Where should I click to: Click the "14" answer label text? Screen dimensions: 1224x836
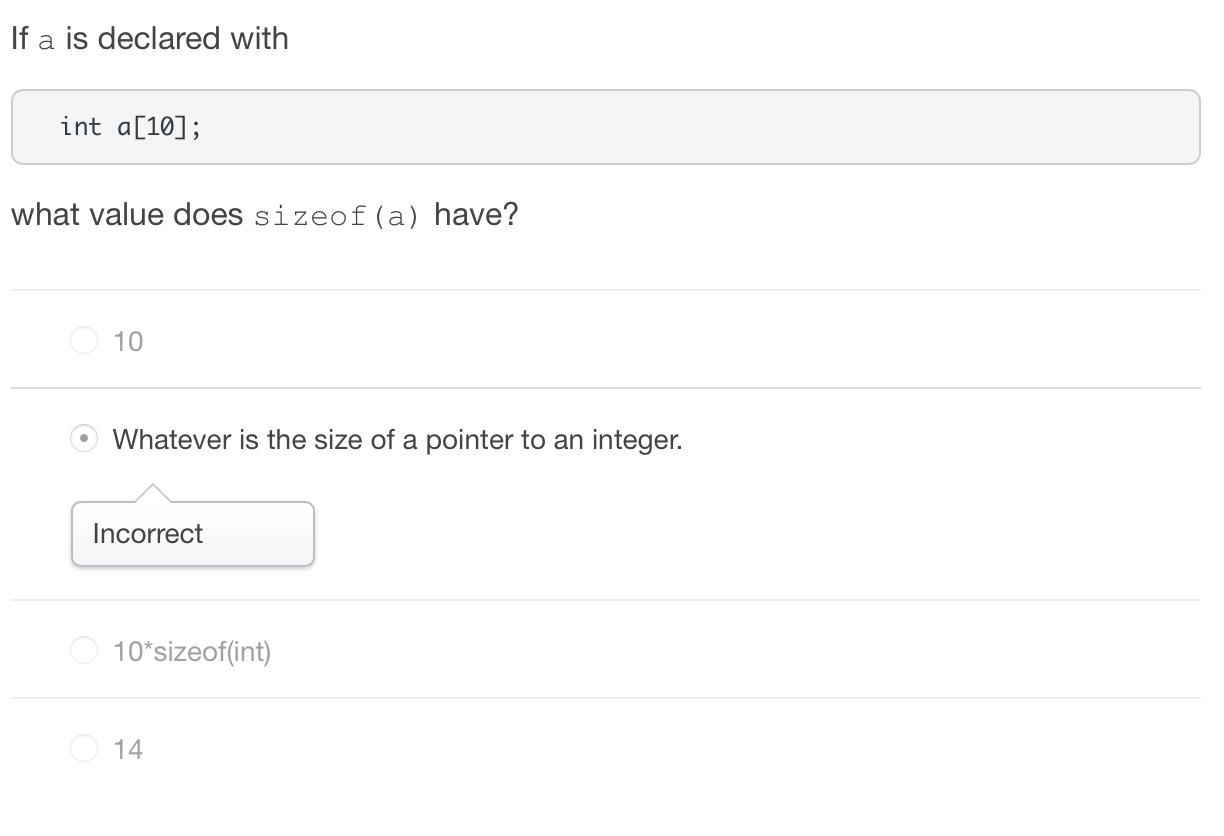[x=128, y=749]
